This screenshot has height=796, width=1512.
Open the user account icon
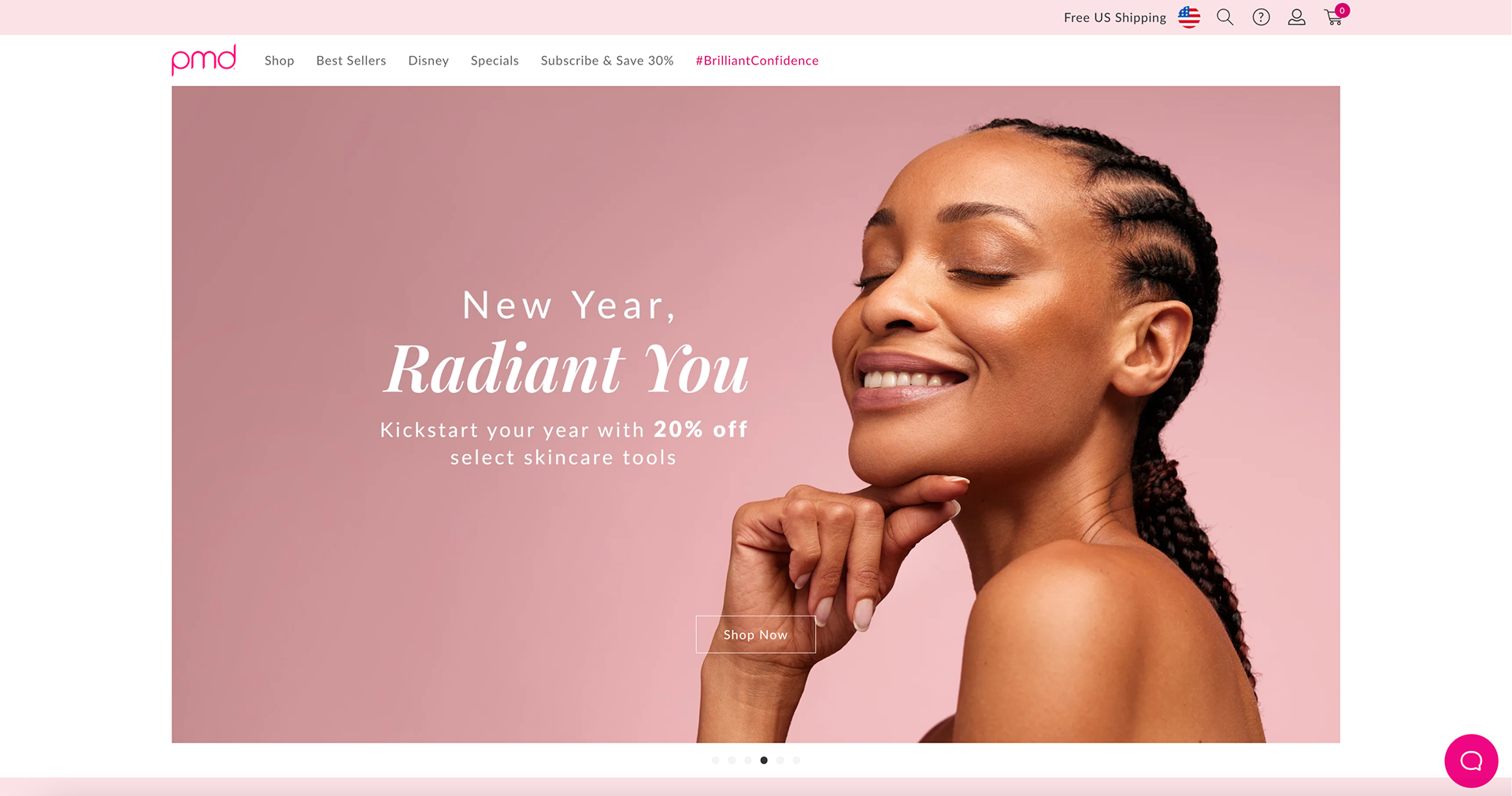coord(1296,17)
